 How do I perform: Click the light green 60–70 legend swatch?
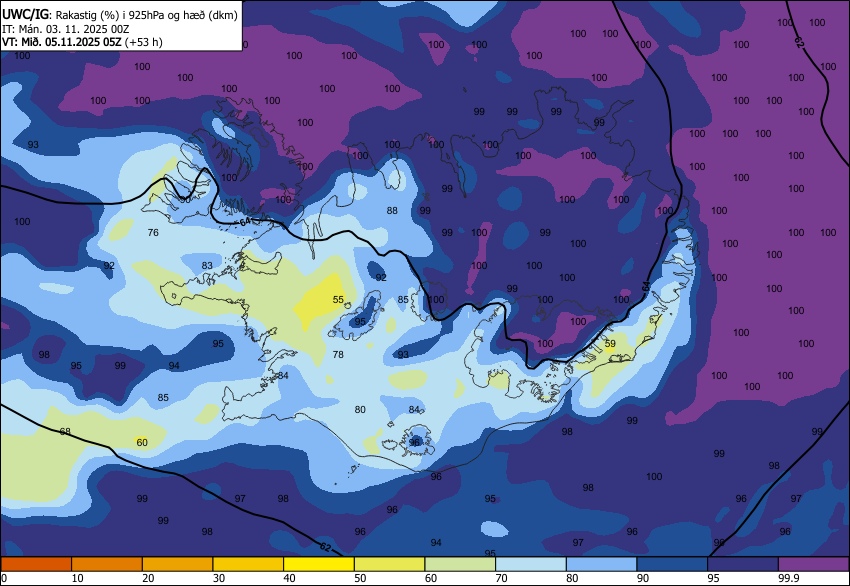point(460,564)
